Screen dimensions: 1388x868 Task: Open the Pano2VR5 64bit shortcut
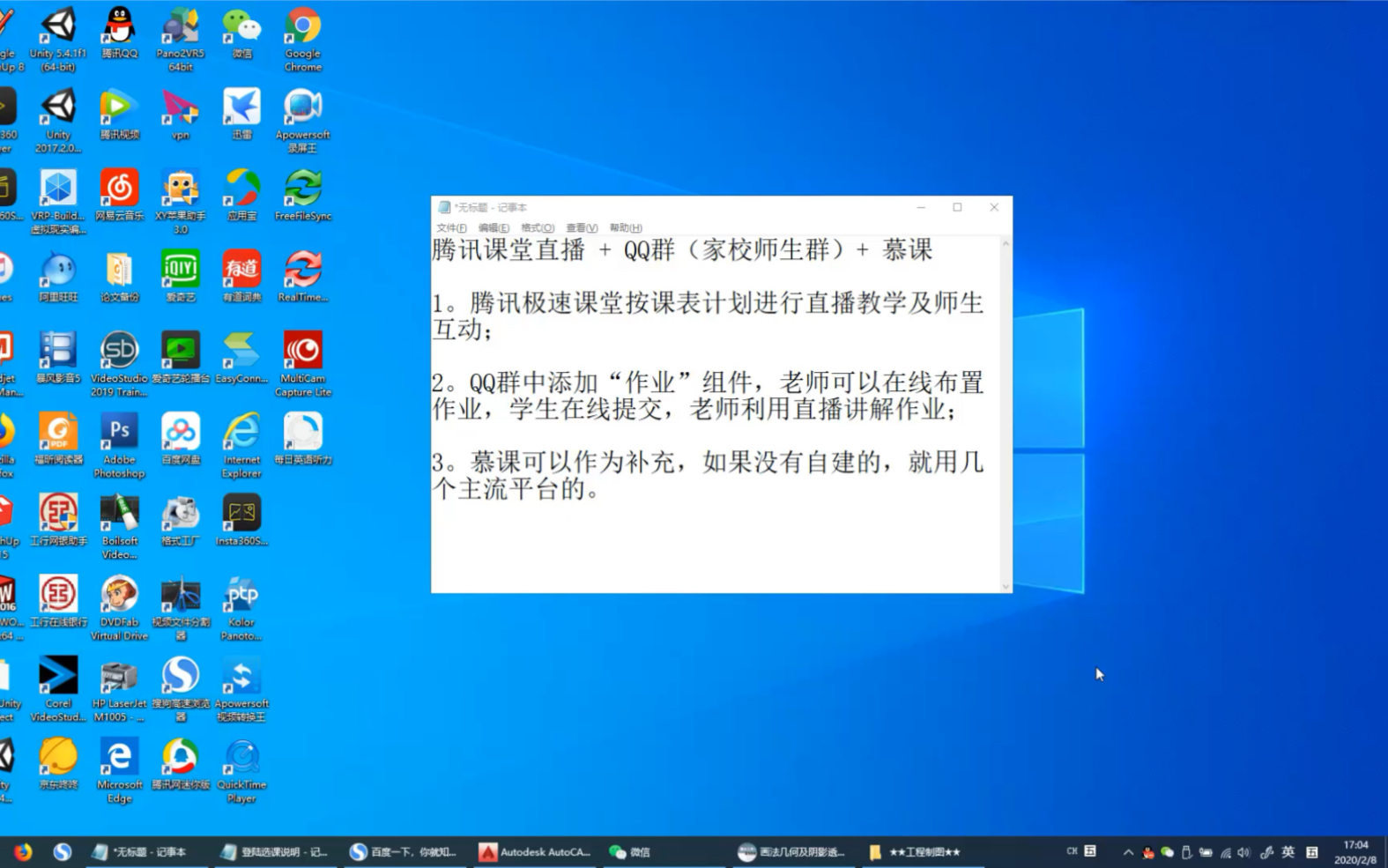(x=181, y=38)
